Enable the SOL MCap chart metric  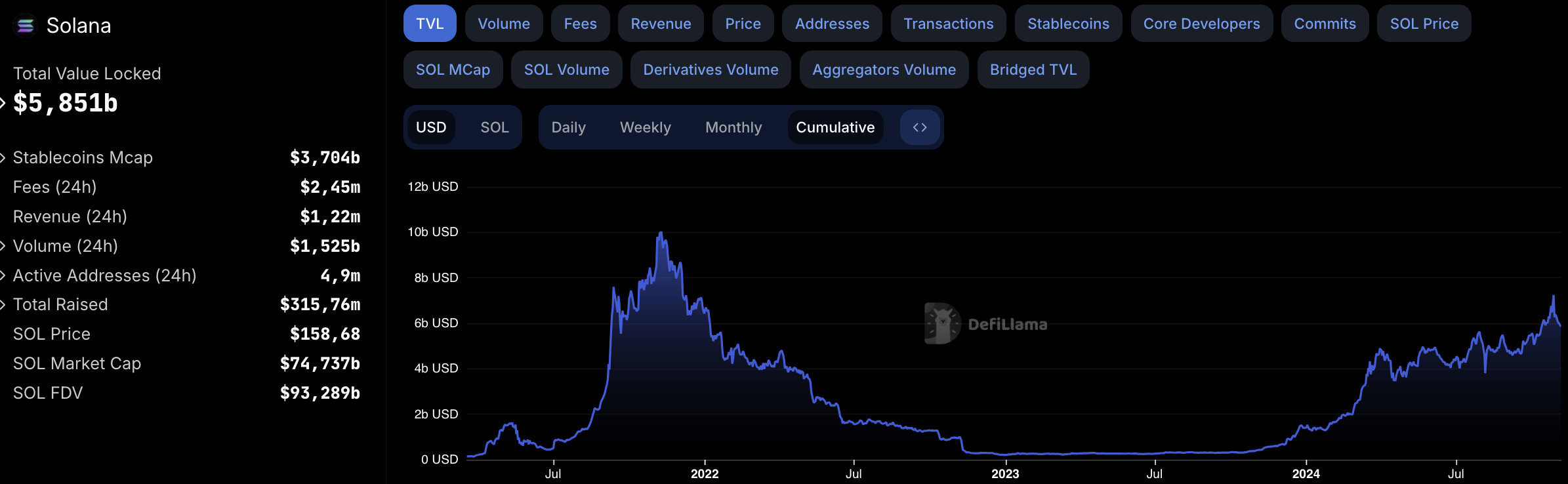pyautogui.click(x=453, y=70)
